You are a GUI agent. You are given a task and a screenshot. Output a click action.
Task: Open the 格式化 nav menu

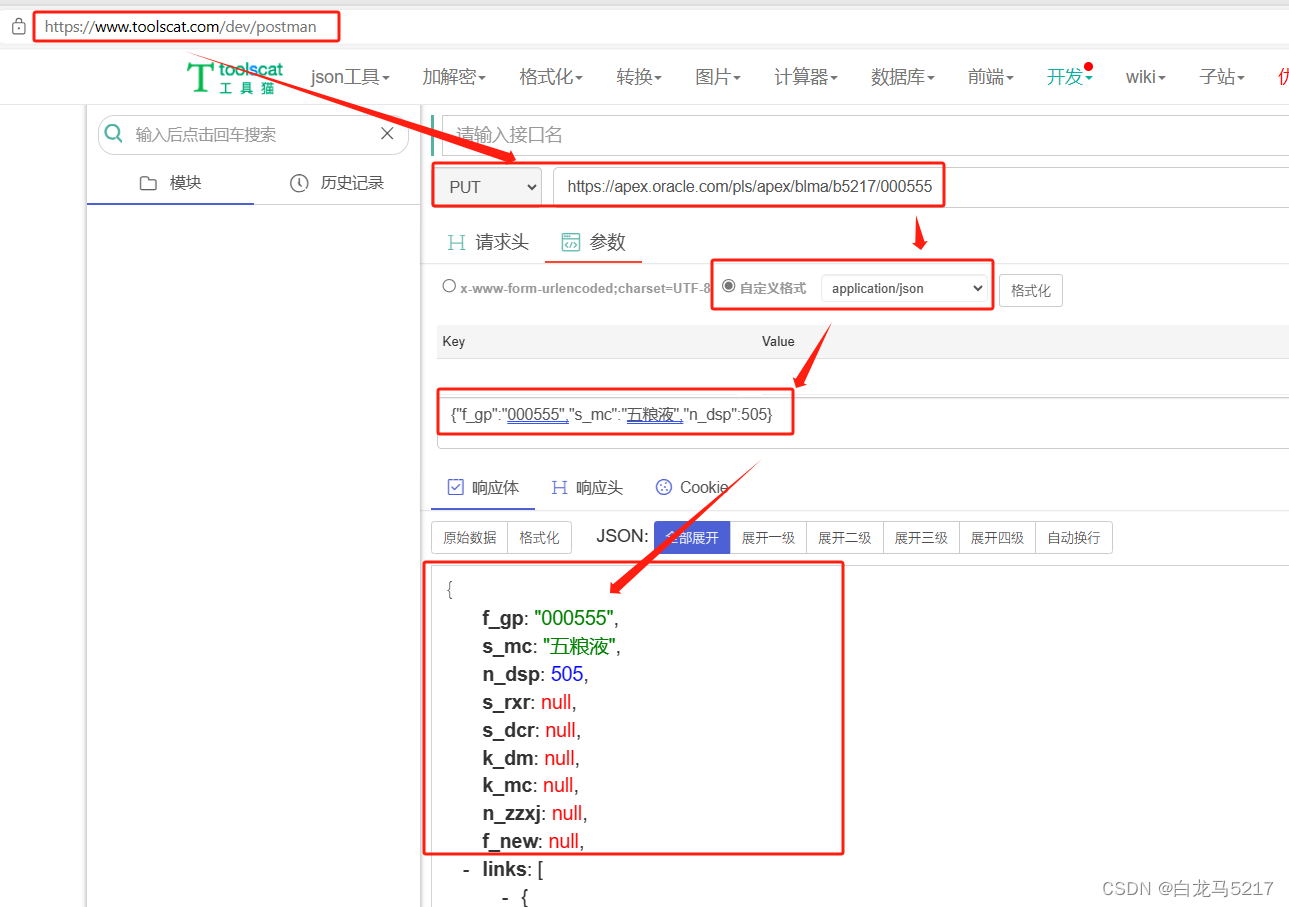coord(551,77)
